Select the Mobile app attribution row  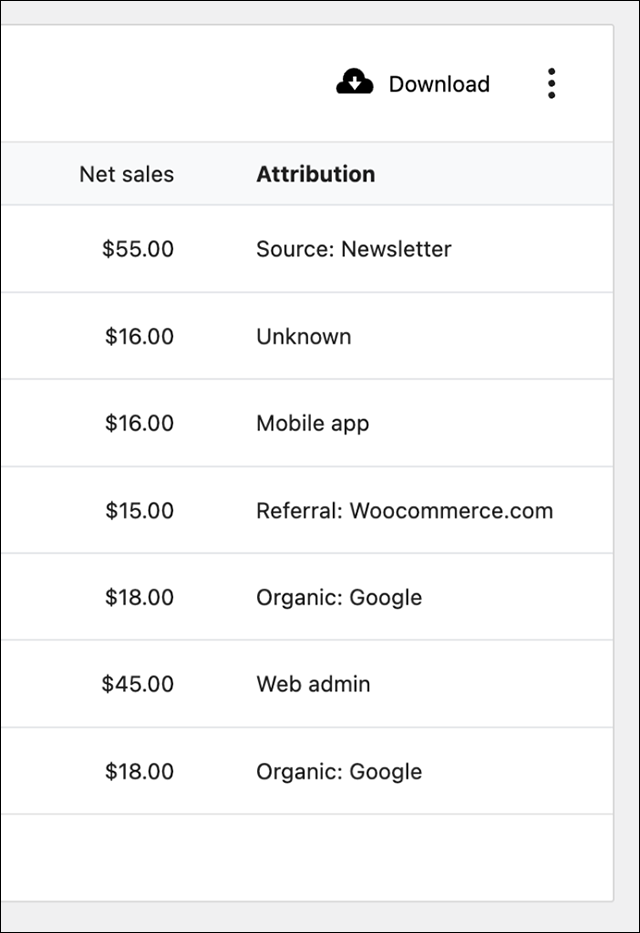tap(311, 422)
